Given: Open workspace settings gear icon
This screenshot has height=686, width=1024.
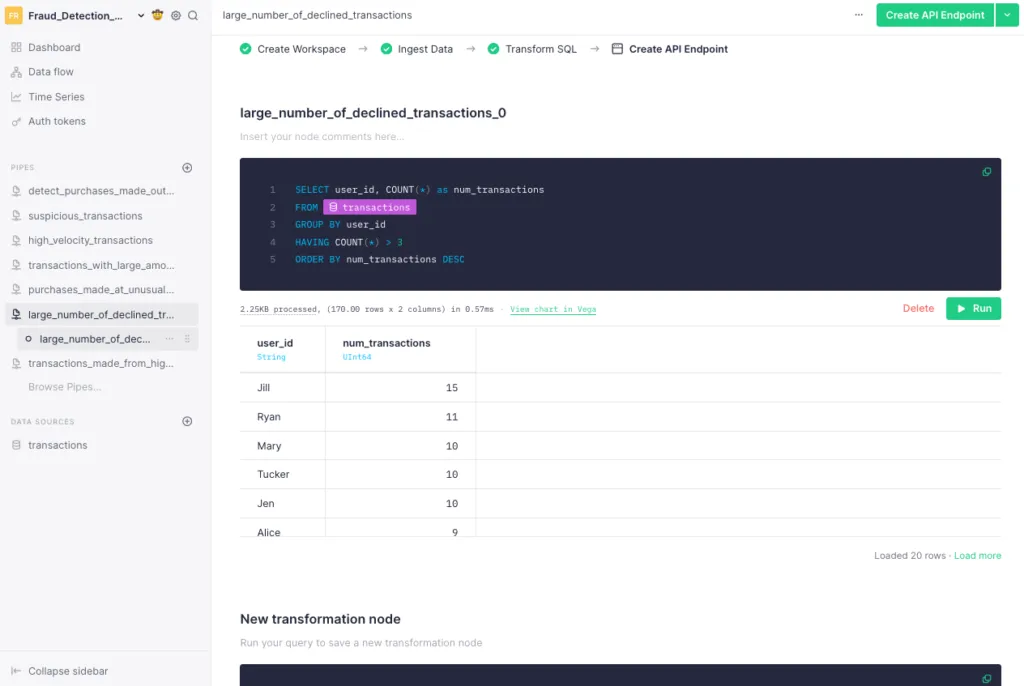Looking at the screenshot, I should pos(176,16).
